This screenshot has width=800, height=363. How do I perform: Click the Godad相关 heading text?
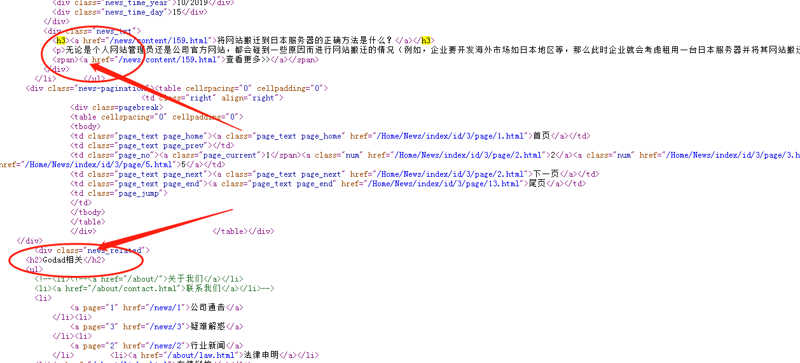click(x=62, y=260)
